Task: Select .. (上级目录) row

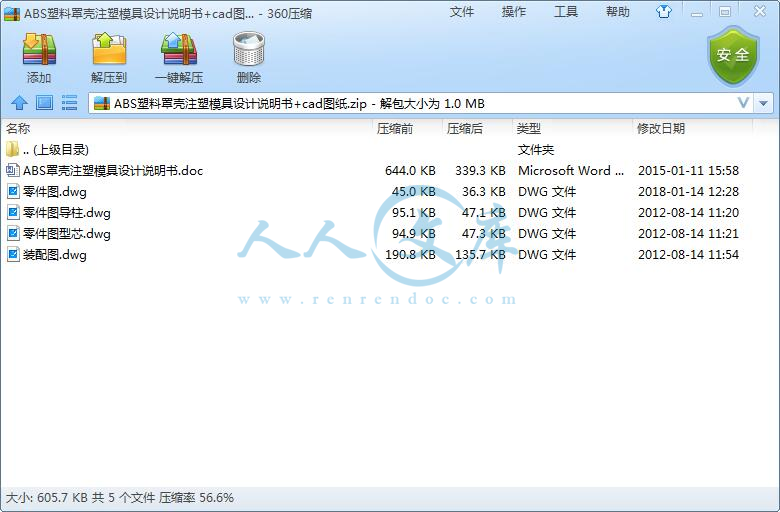Action: 378,149
